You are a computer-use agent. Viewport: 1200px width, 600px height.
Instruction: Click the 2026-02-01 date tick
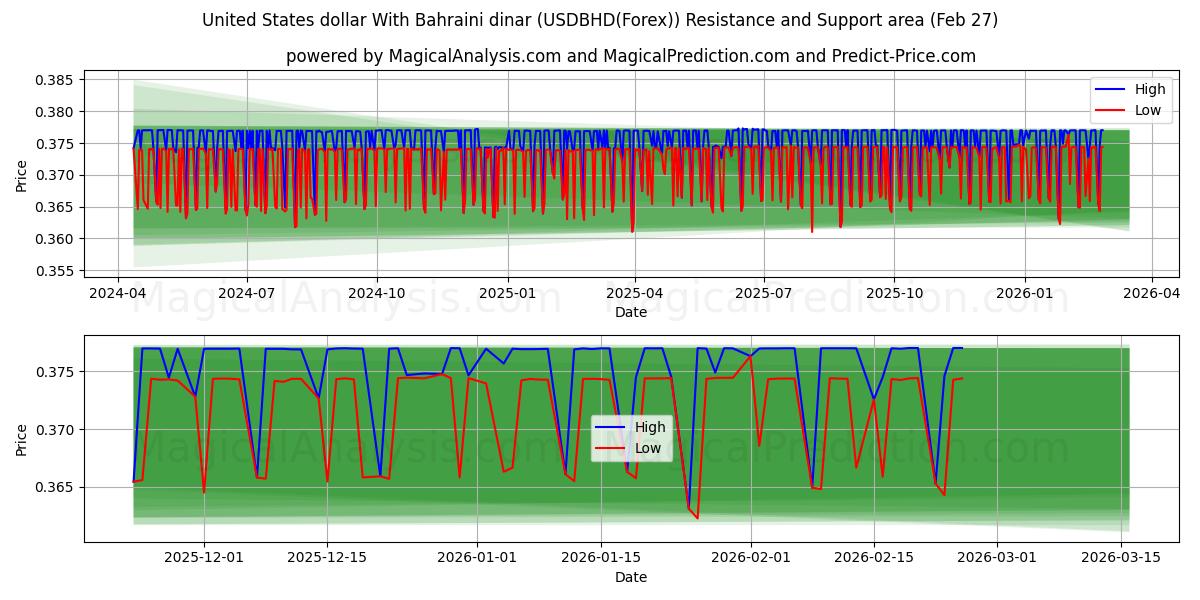pos(750,558)
